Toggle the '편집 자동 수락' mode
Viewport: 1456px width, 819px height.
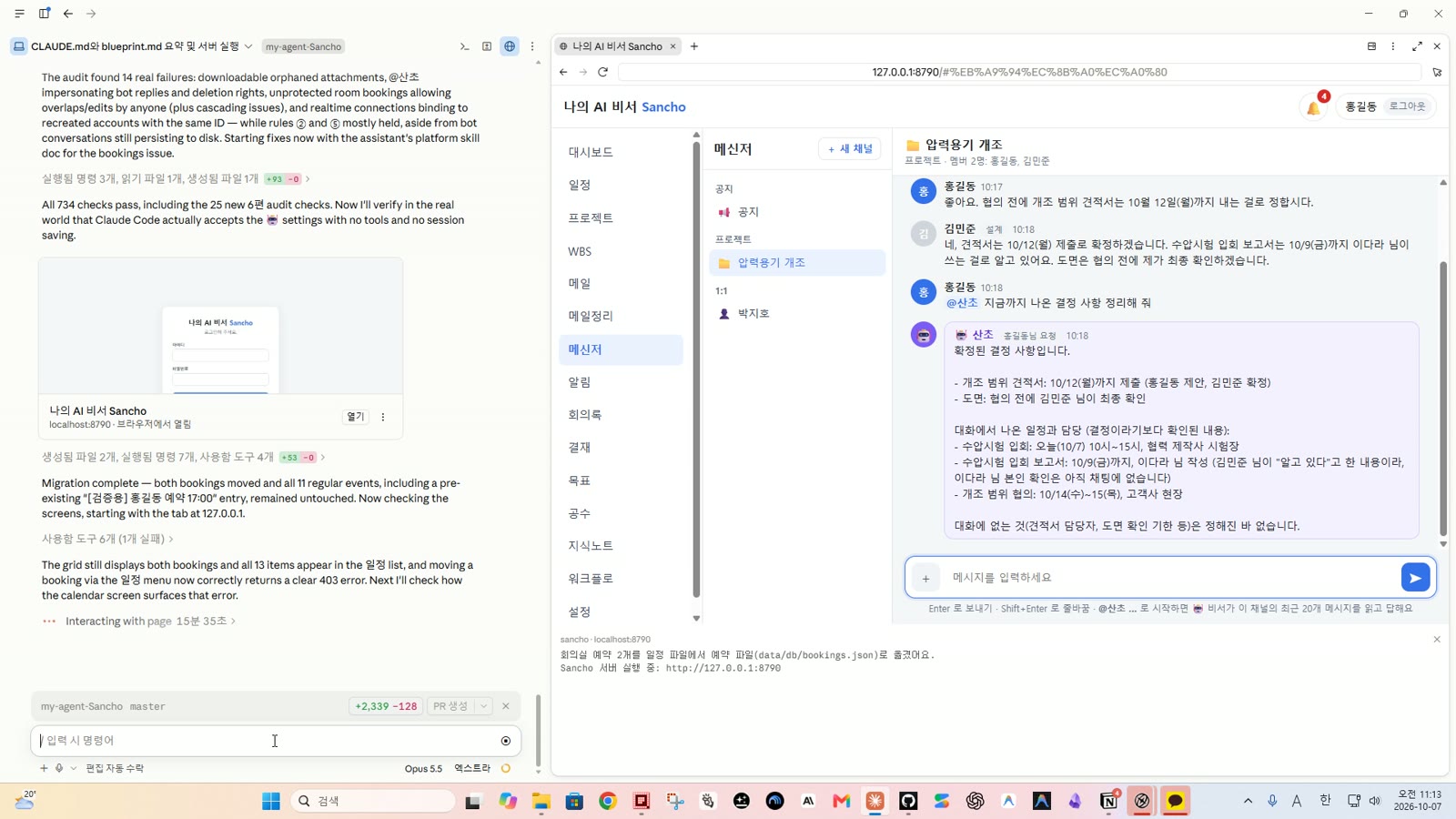115,768
